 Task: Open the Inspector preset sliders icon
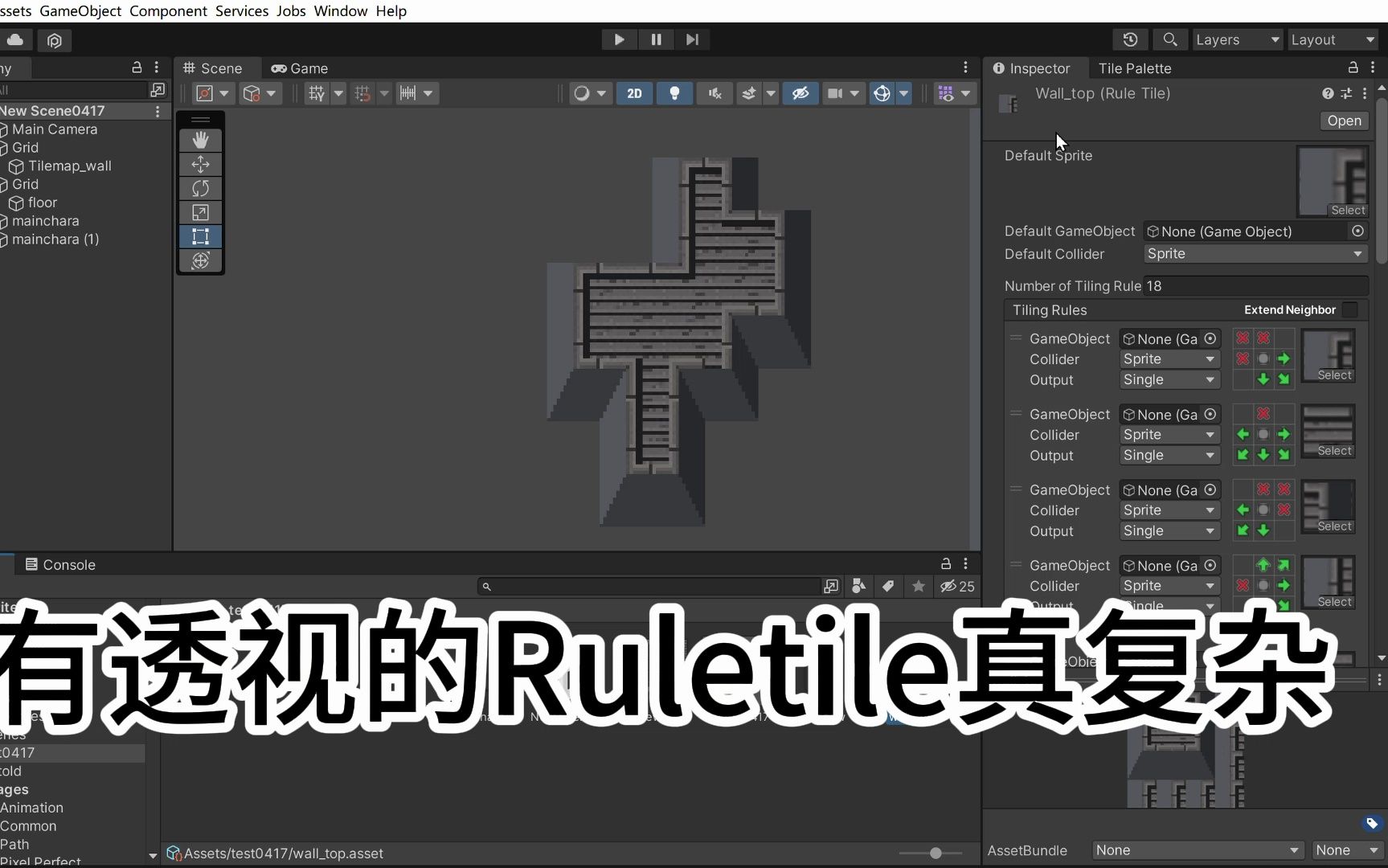(x=1346, y=93)
